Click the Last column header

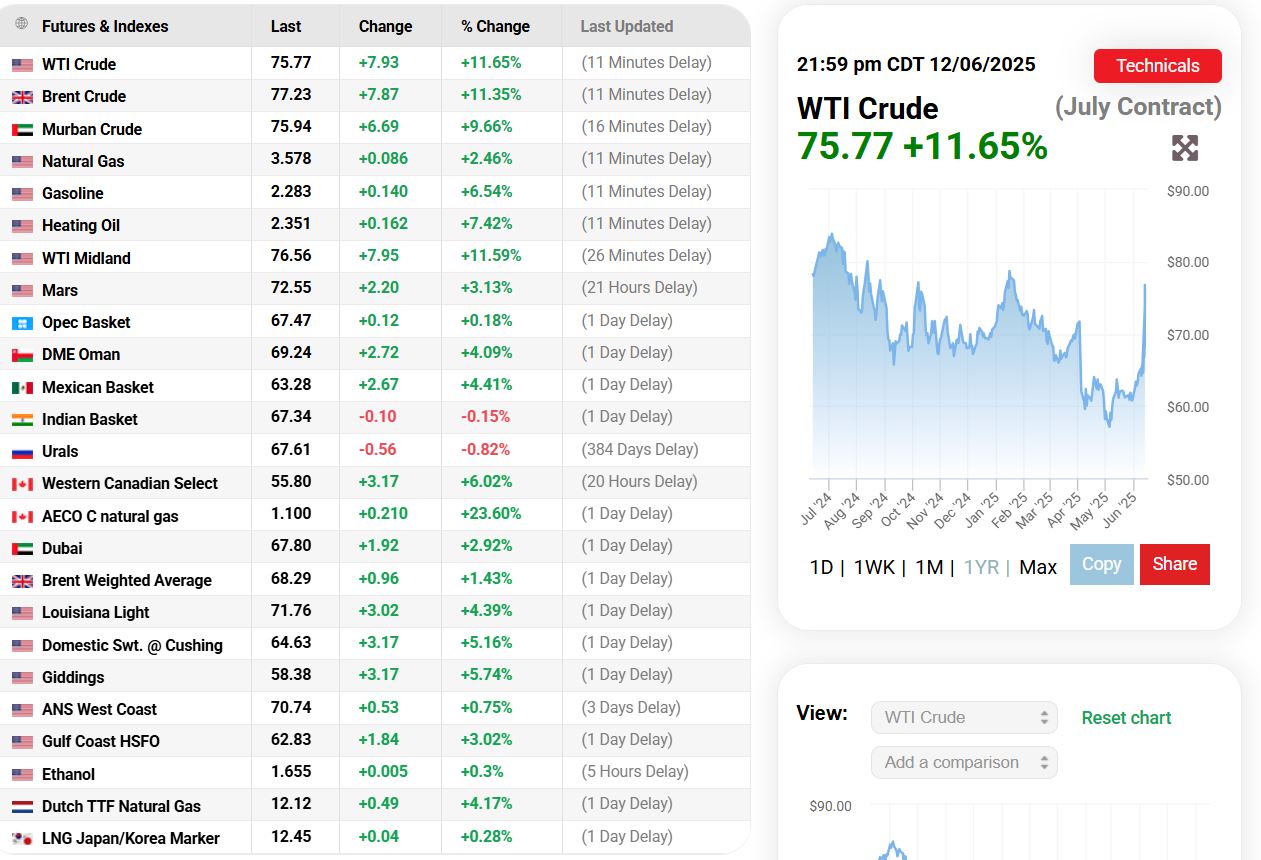click(x=286, y=26)
